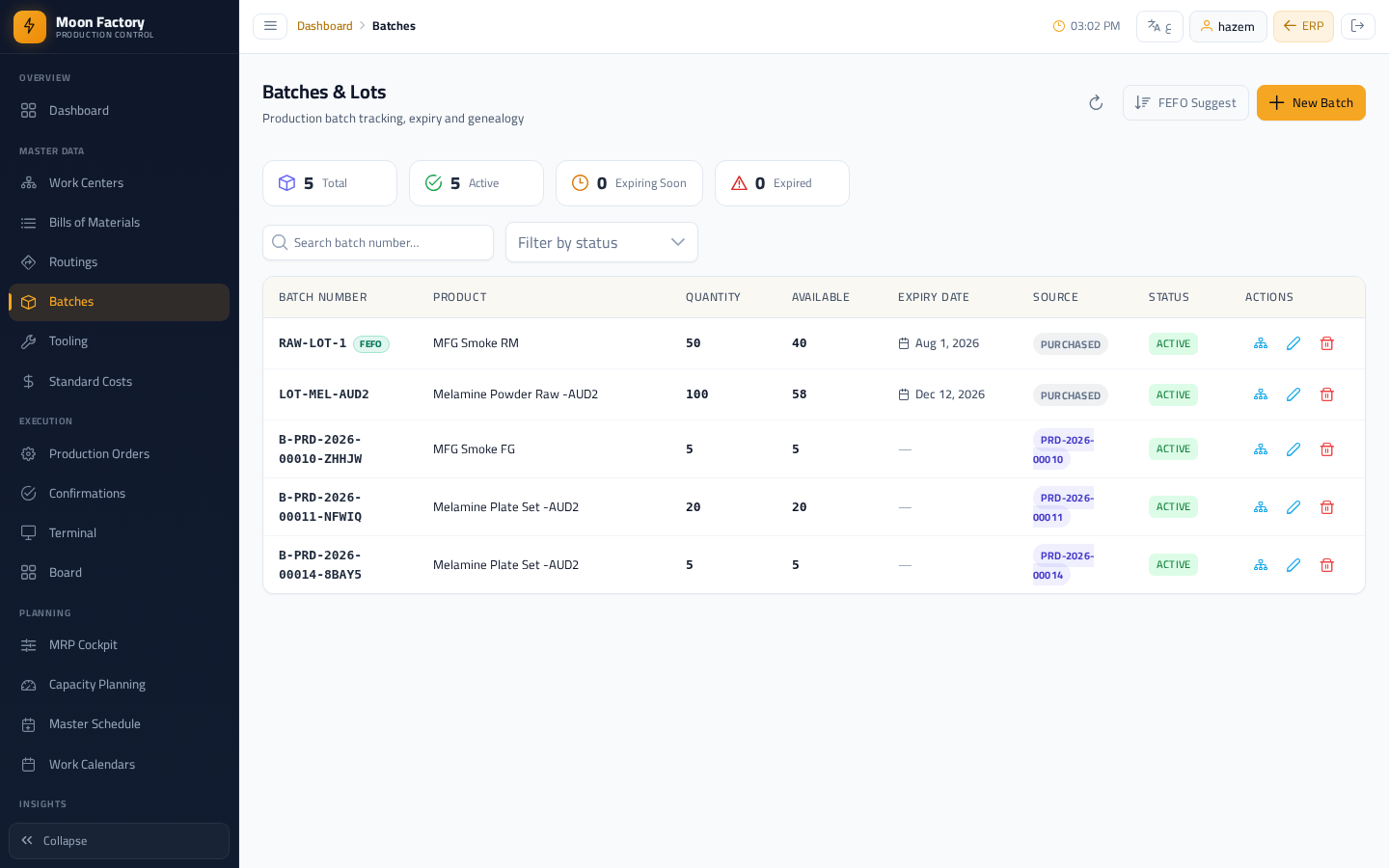
Task: Switch language with the translate icon
Action: click(1159, 26)
